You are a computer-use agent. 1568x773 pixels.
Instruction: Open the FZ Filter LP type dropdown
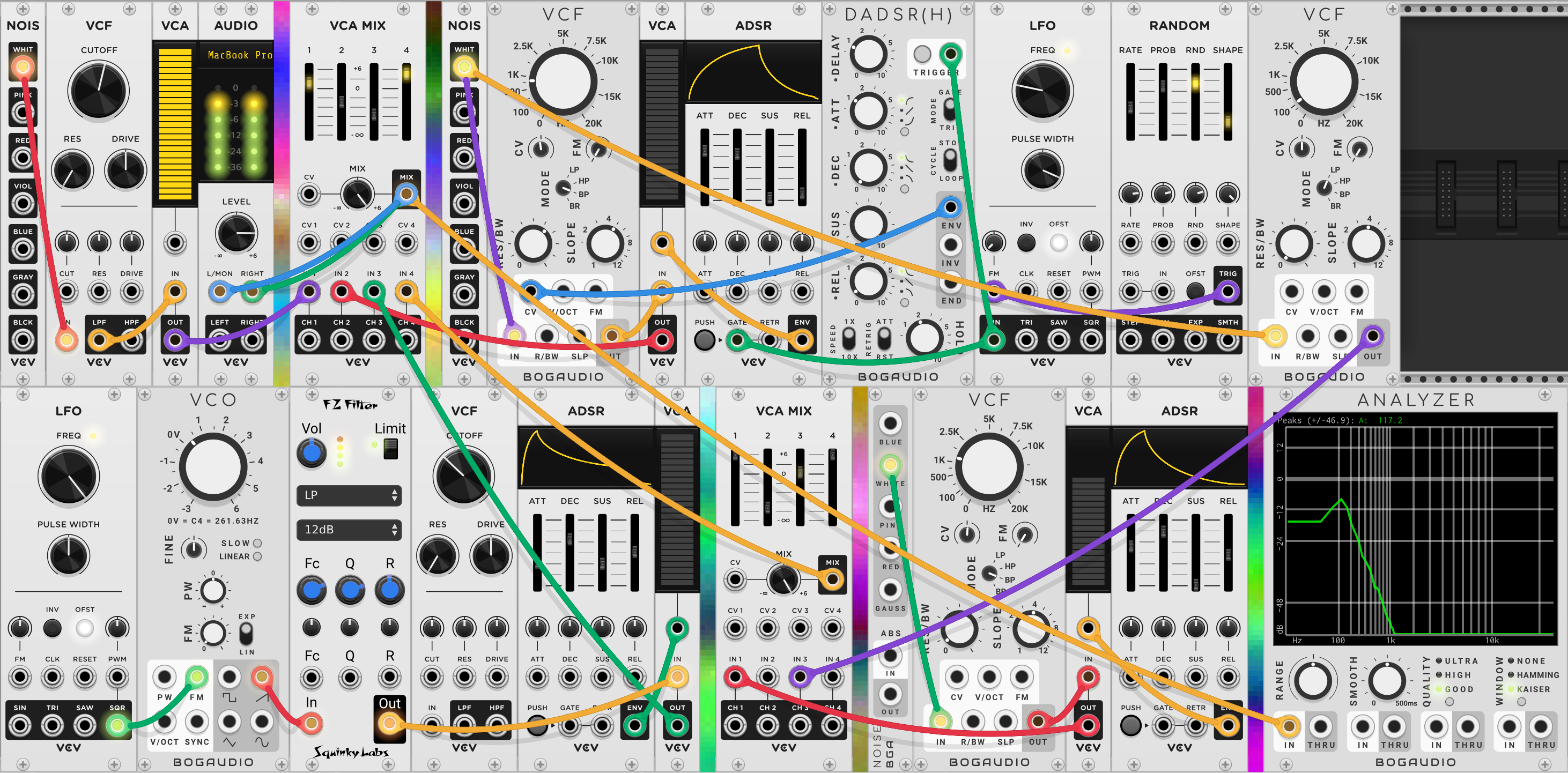[349, 495]
